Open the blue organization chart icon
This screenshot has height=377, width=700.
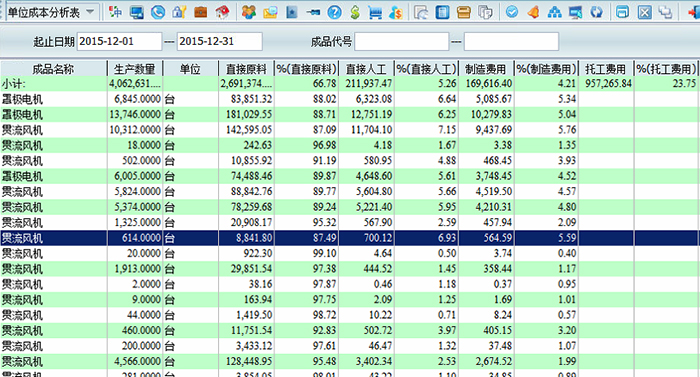[554, 12]
